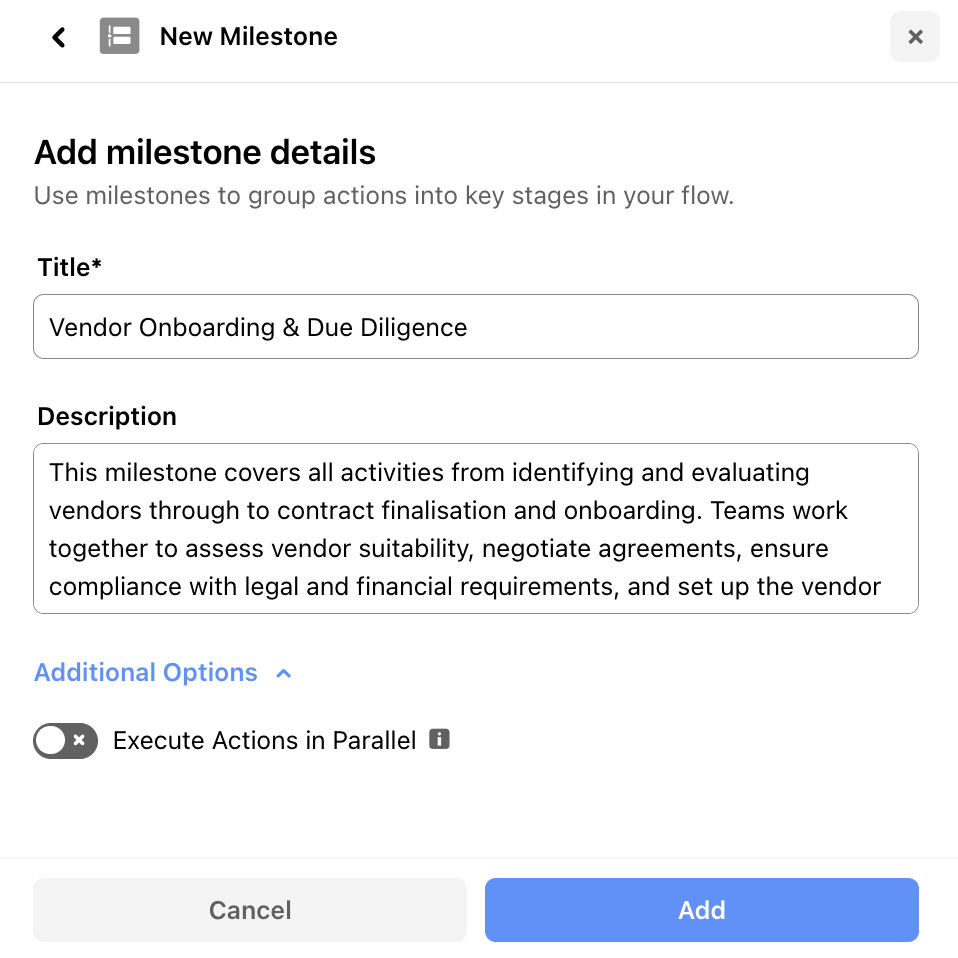Close the New Milestone dialog
The width and height of the screenshot is (958, 958).
tap(914, 37)
